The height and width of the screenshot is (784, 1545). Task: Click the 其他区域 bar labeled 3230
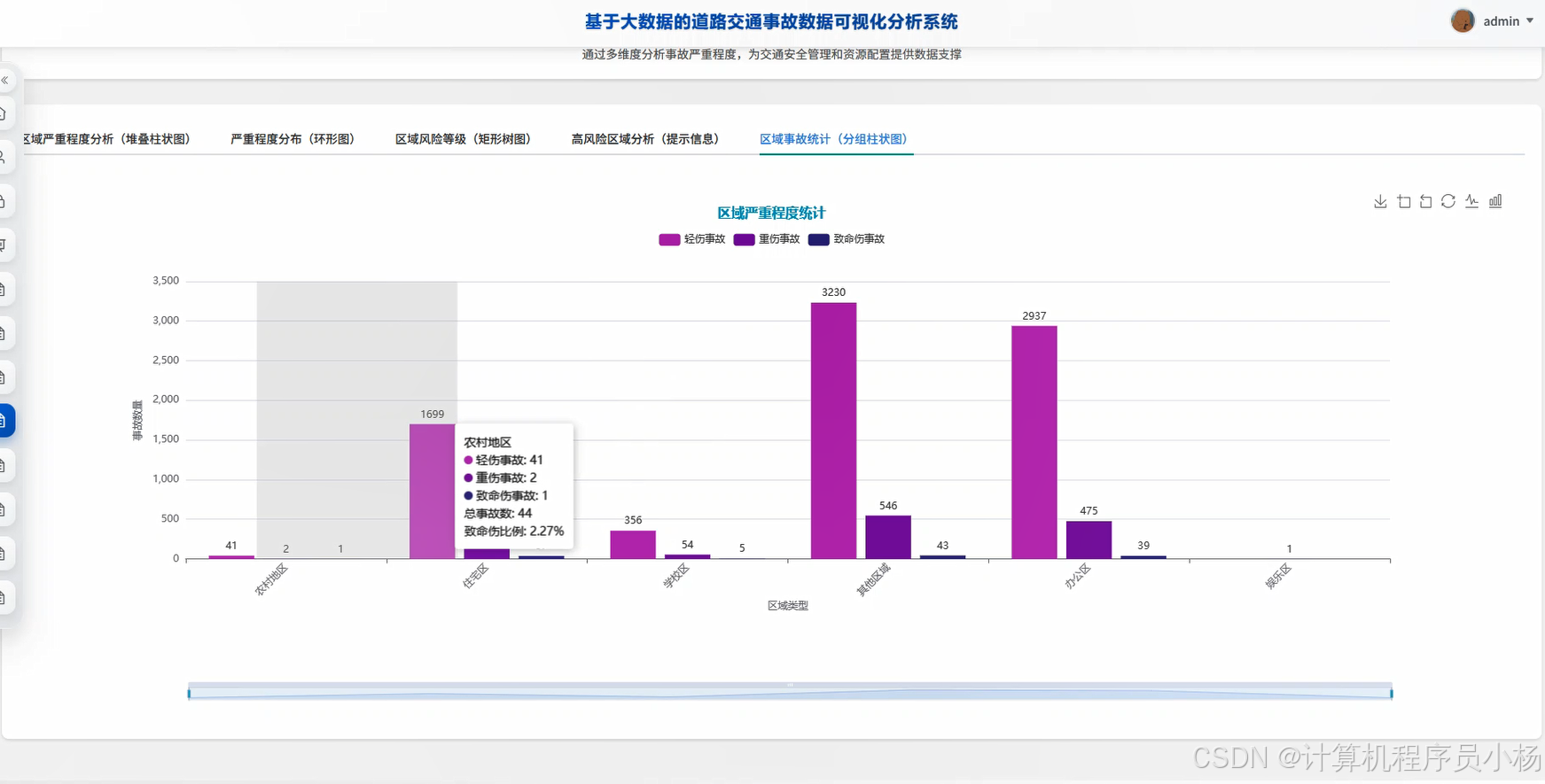(x=833, y=431)
